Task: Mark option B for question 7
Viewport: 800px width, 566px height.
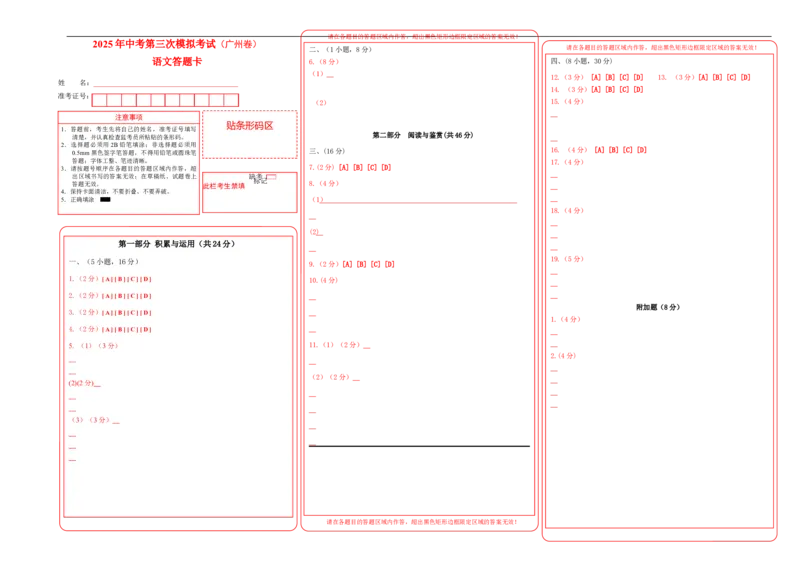Action: [358, 167]
